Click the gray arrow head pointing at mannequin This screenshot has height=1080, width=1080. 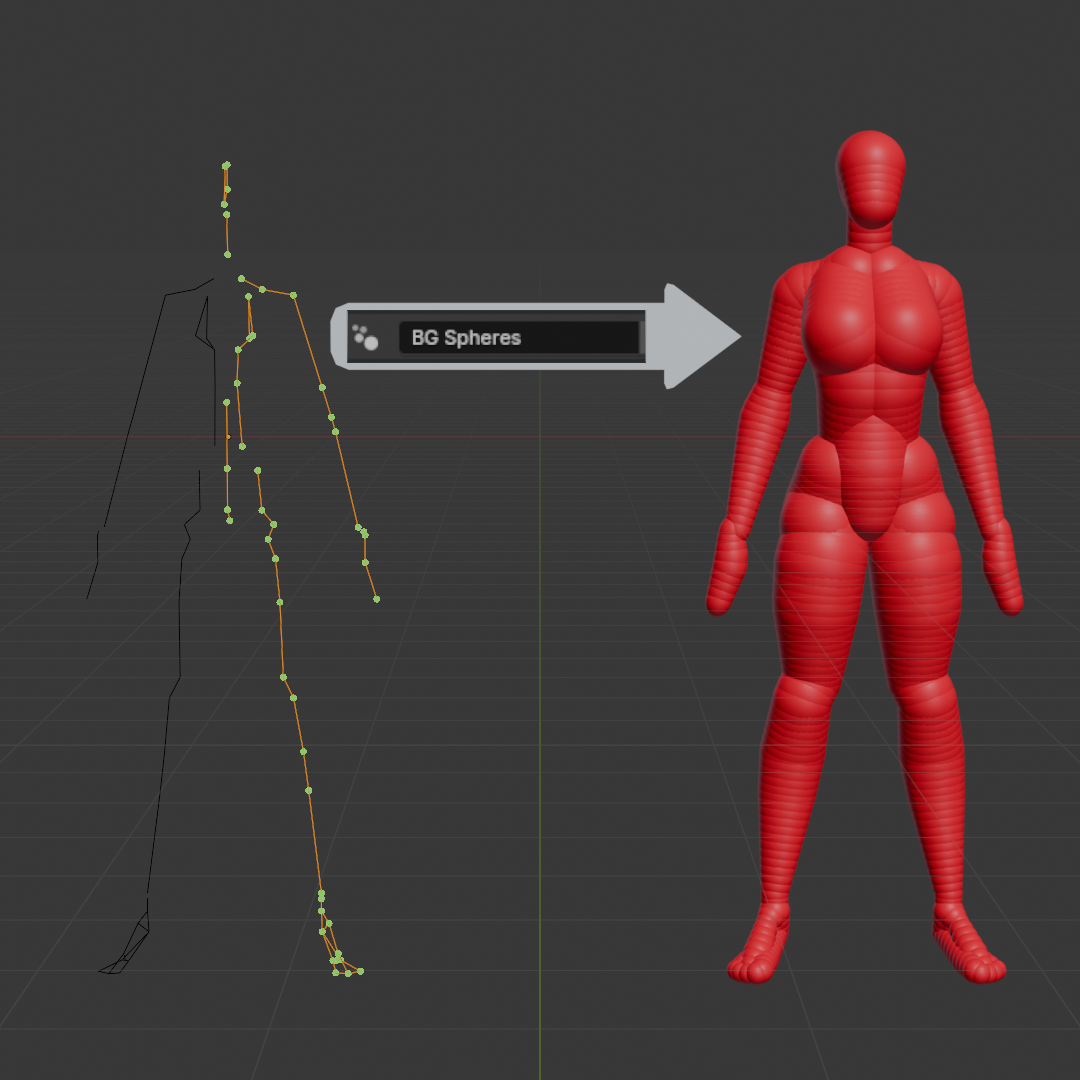(703, 337)
